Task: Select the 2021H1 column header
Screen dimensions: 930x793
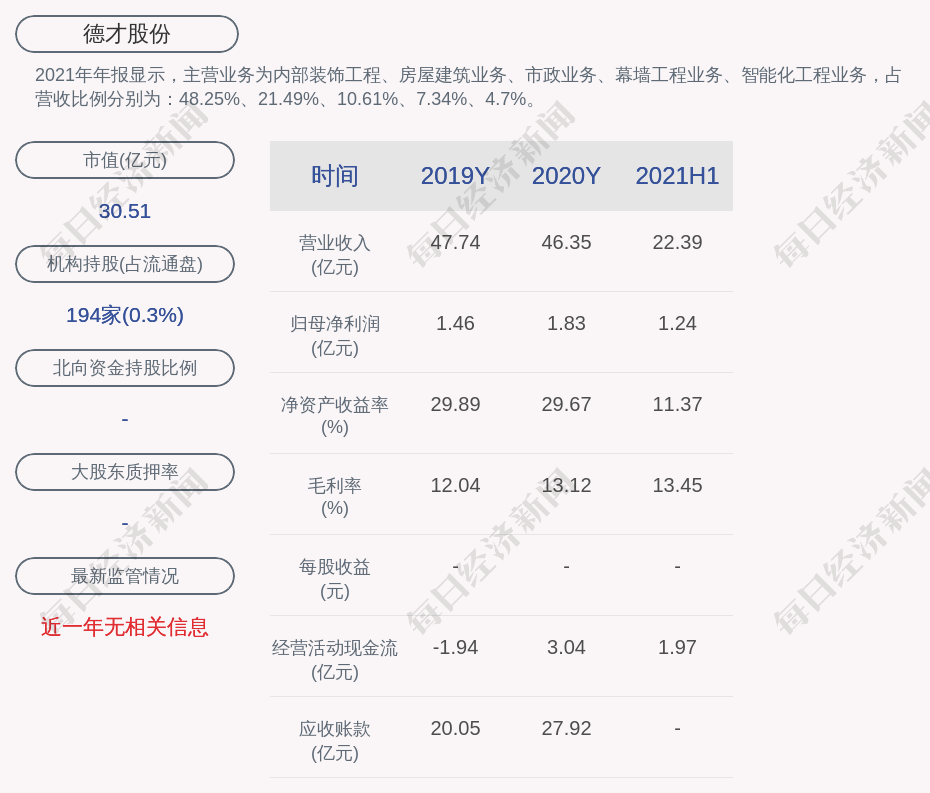Action: coord(677,176)
